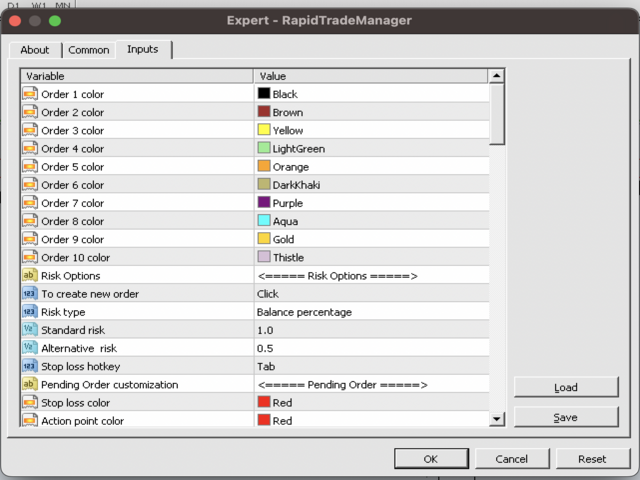Click the Pending Order separator value
Image resolution: width=640 pixels, height=480 pixels.
click(x=371, y=384)
